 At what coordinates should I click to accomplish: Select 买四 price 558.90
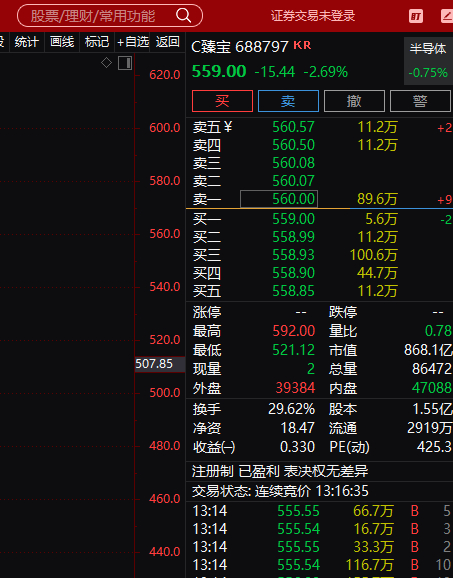(x=293, y=273)
